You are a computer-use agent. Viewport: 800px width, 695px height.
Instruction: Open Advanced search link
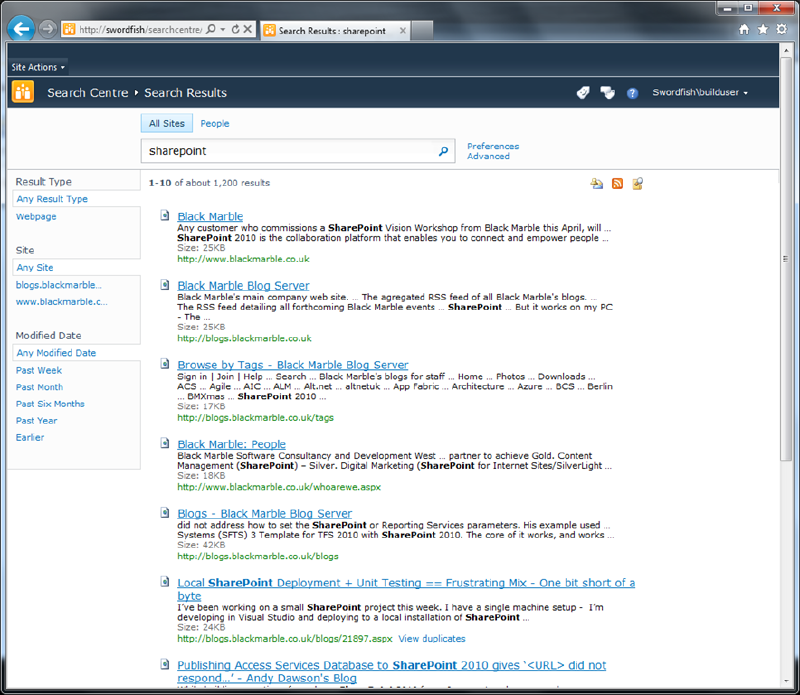tap(488, 157)
